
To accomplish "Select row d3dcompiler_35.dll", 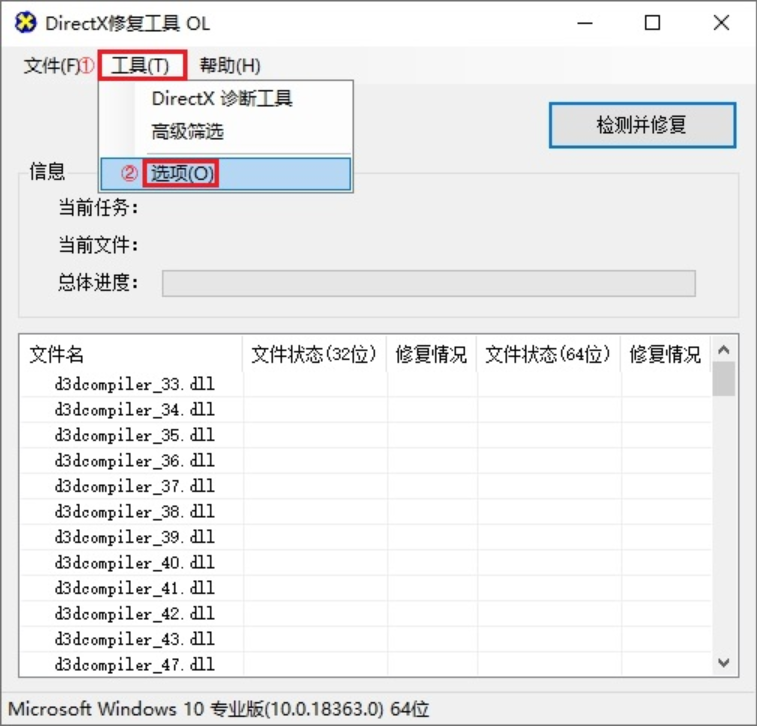I will pyautogui.click(x=366, y=435).
